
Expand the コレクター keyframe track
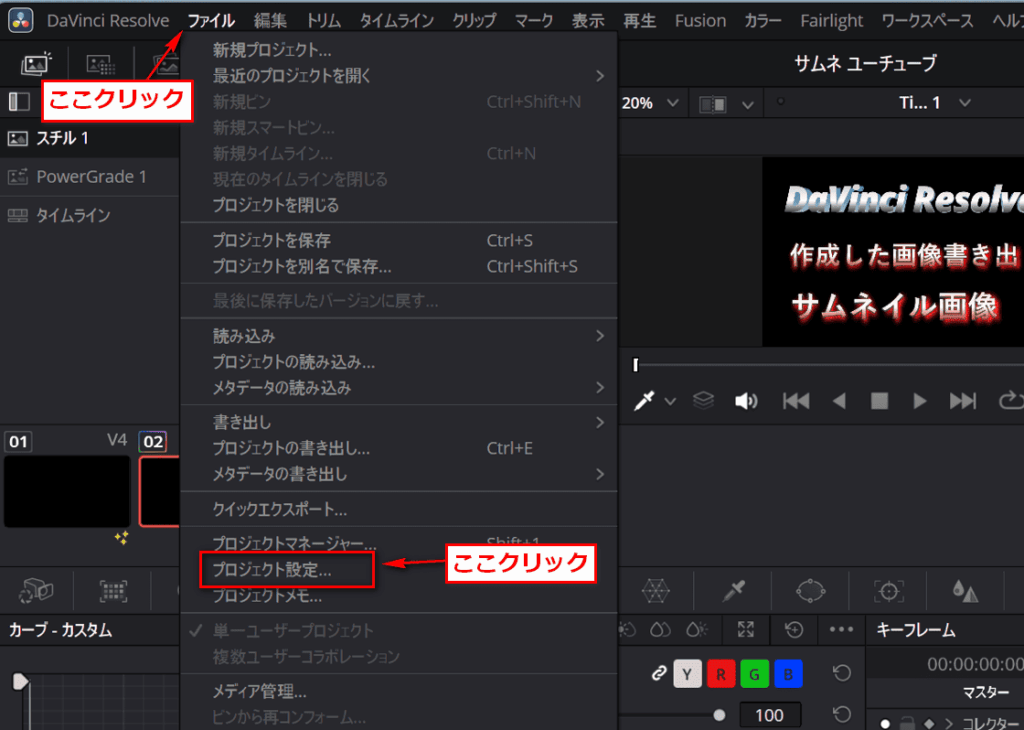948,723
